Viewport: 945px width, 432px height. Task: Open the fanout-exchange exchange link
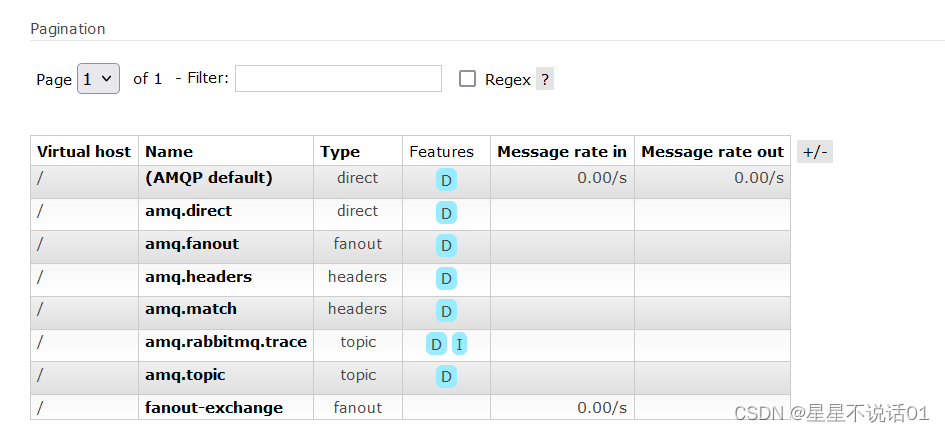tap(214, 408)
